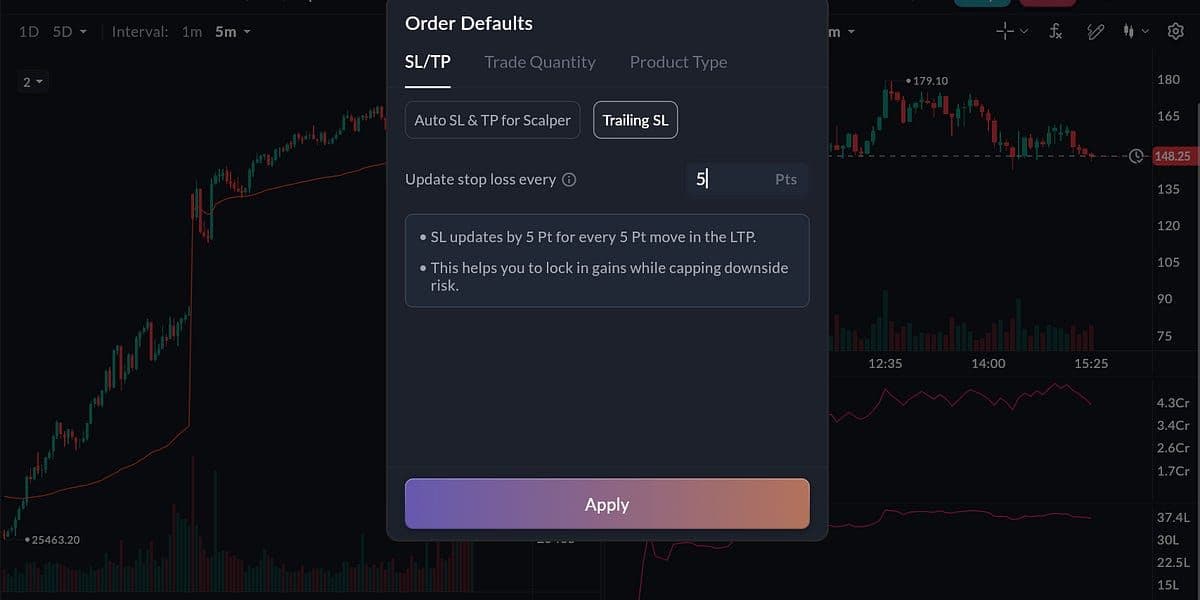Switch to the Product Type tab
The image size is (1200, 600).
[678, 62]
